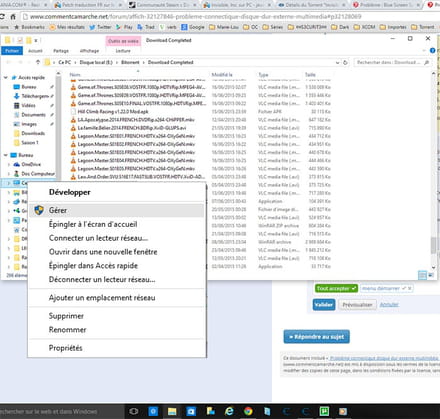Collapse the Accès rapide tree node
Screen dimensions: 440x419
6,77
